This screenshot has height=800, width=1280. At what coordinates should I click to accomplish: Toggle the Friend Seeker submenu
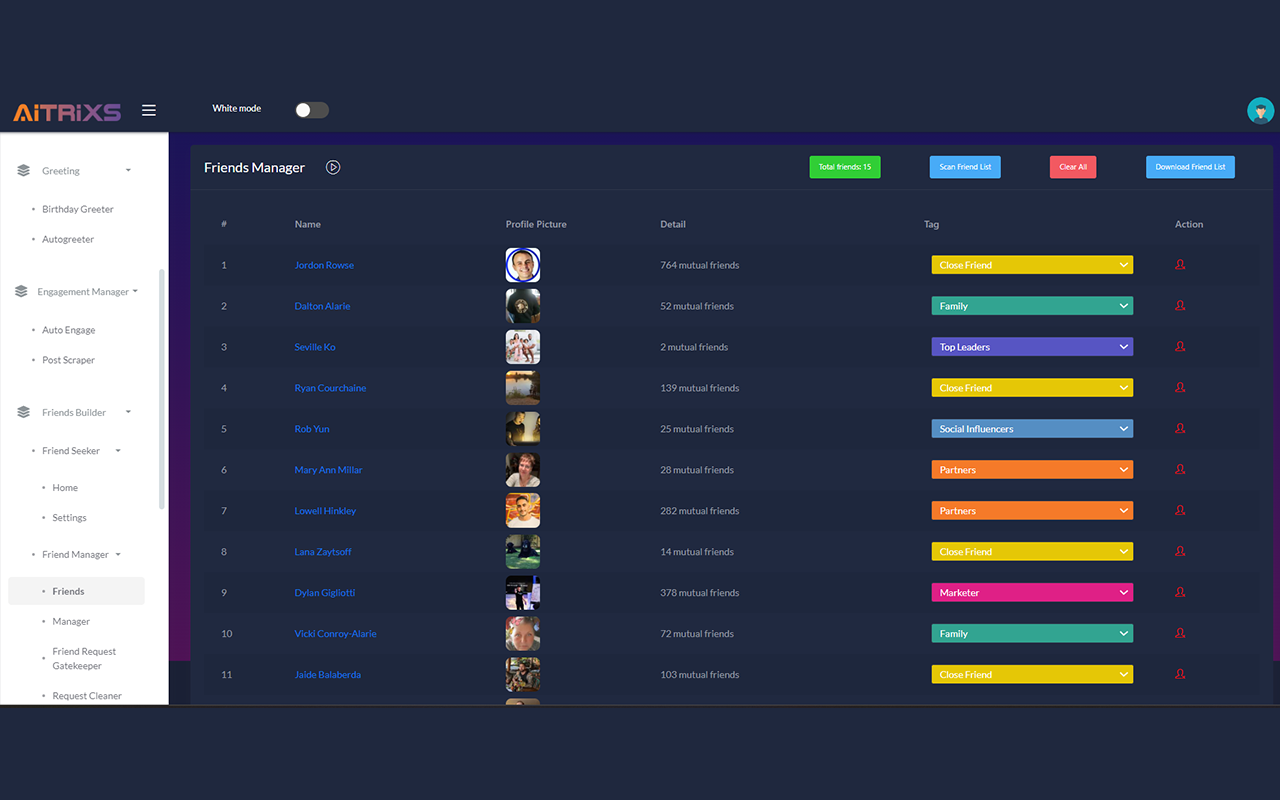point(118,451)
